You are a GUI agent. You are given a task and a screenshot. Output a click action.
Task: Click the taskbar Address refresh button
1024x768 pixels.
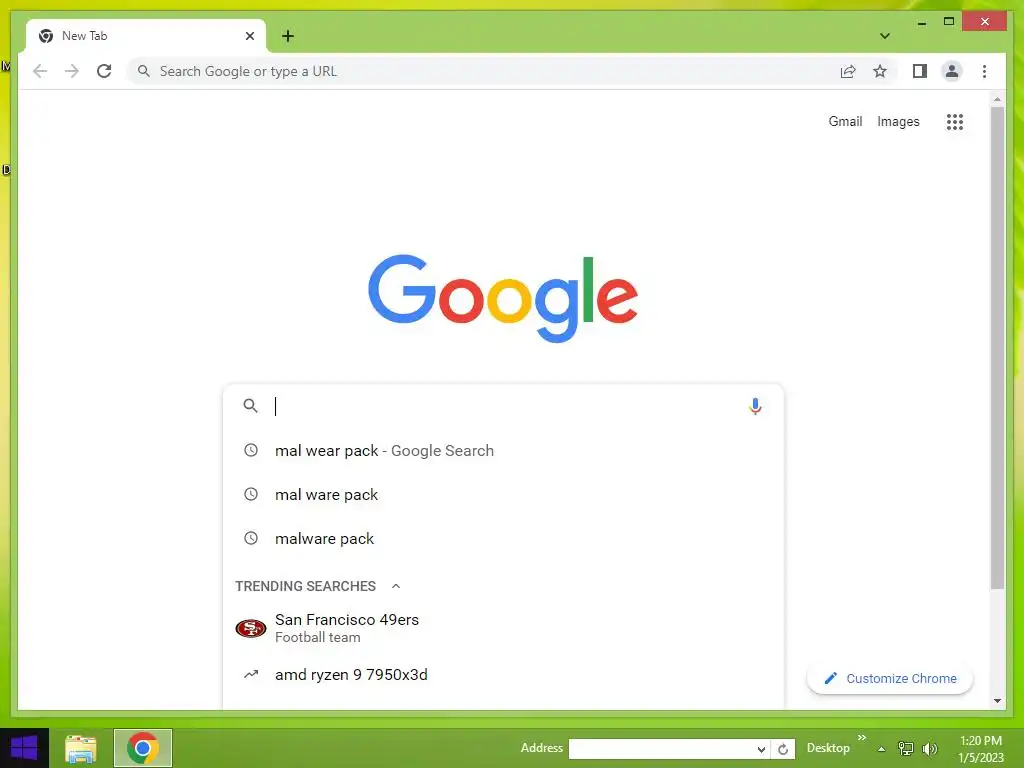tap(783, 749)
